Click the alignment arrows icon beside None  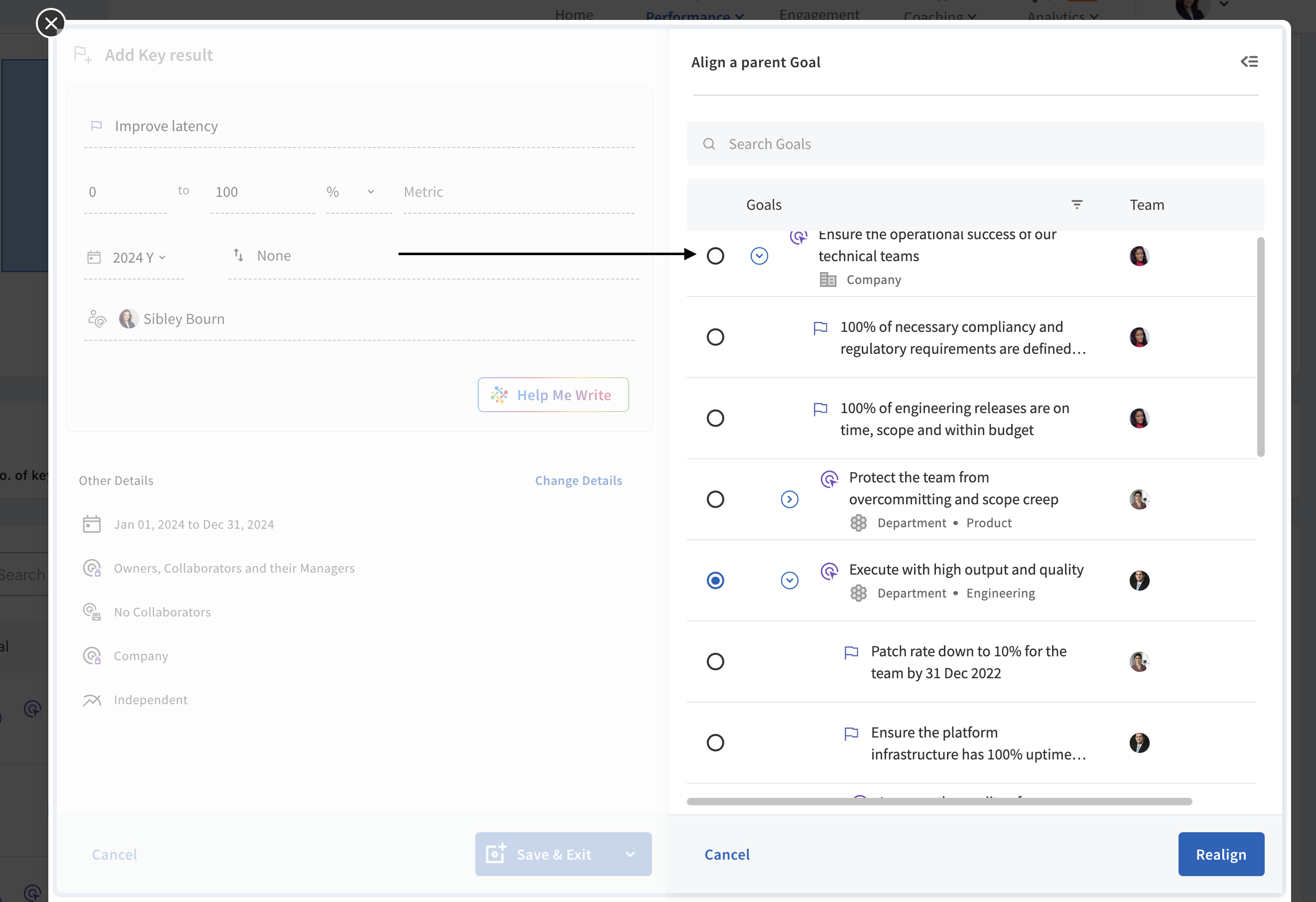(239, 256)
